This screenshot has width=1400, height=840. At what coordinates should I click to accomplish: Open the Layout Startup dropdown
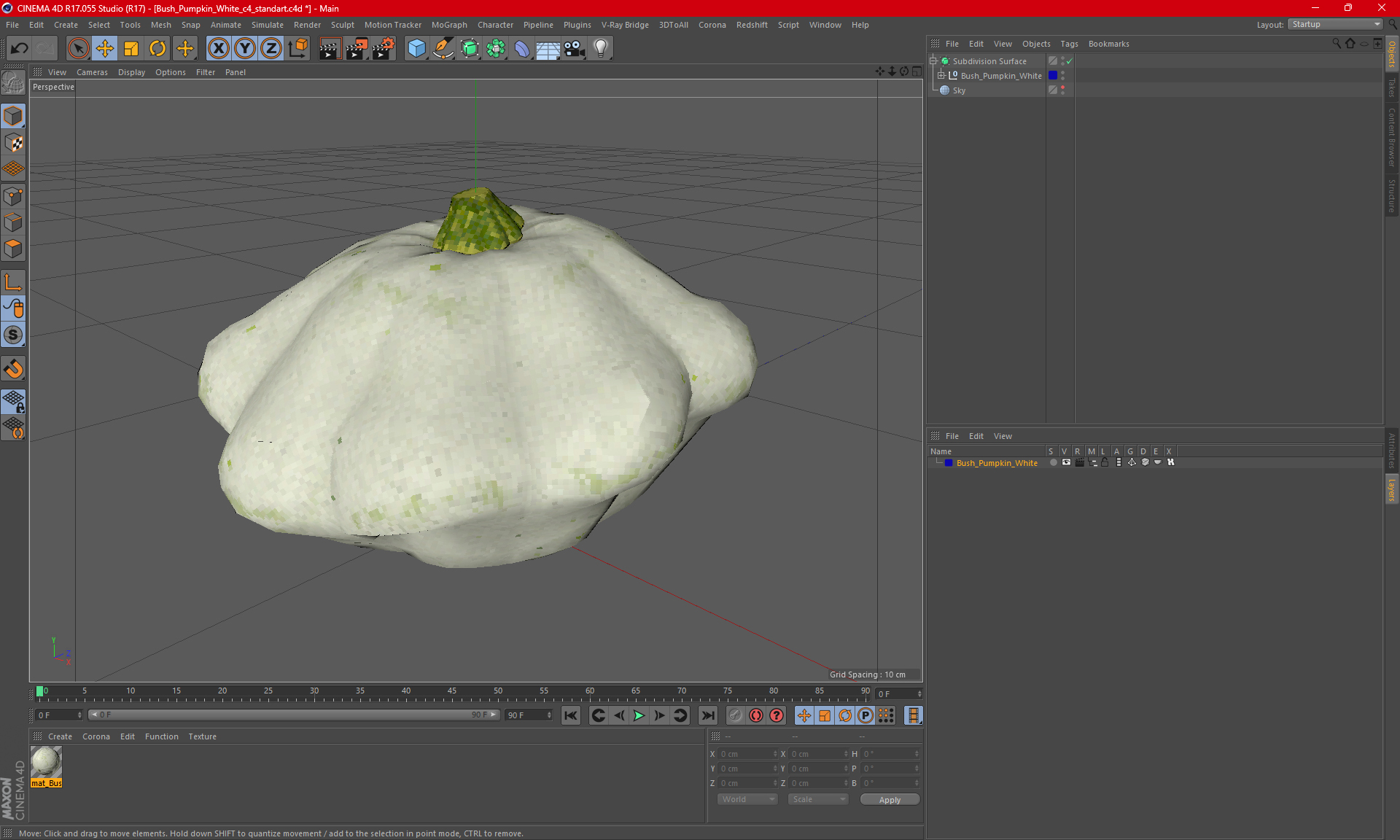pos(1335,24)
